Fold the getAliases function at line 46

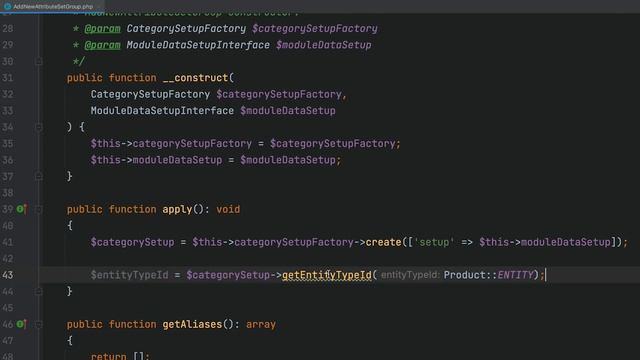38,324
